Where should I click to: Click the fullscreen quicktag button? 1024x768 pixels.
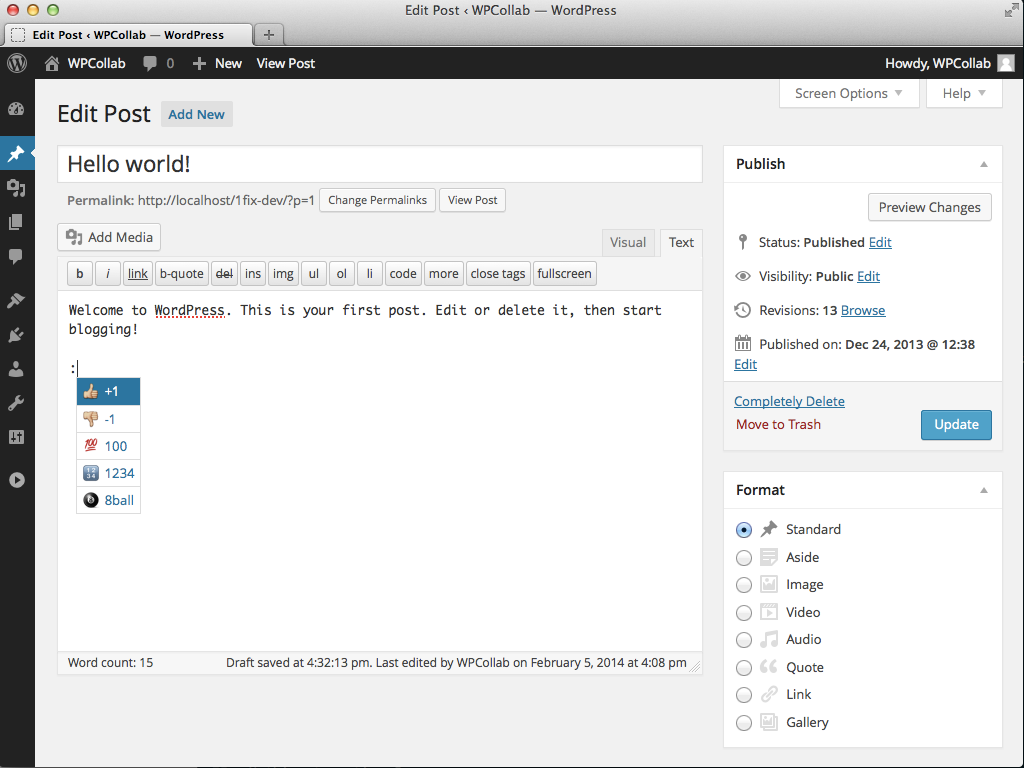pyautogui.click(x=564, y=274)
